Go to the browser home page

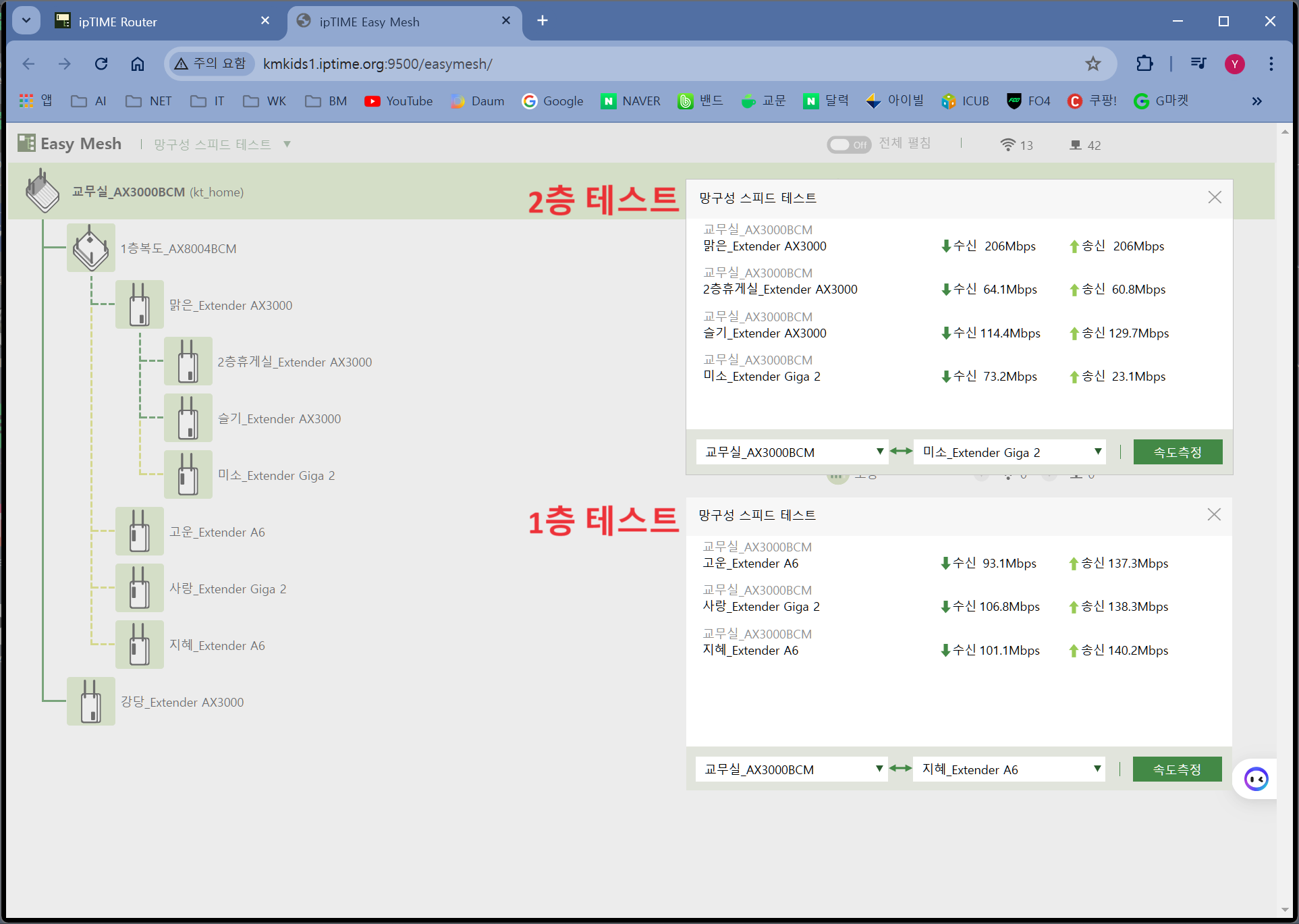point(138,63)
